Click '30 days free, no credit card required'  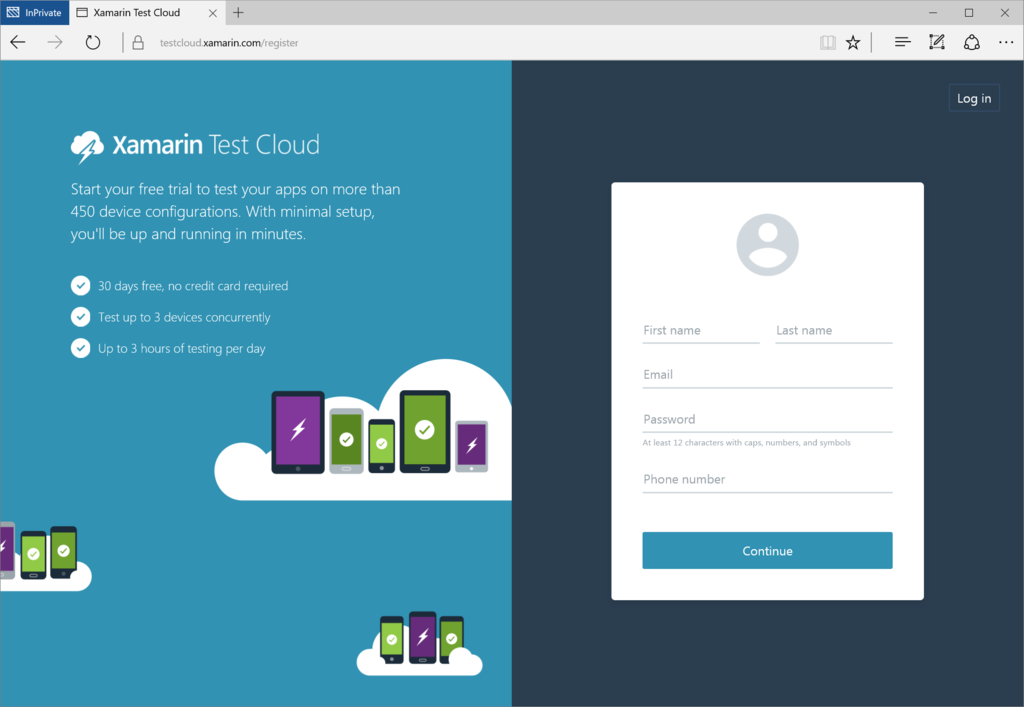click(x=193, y=286)
